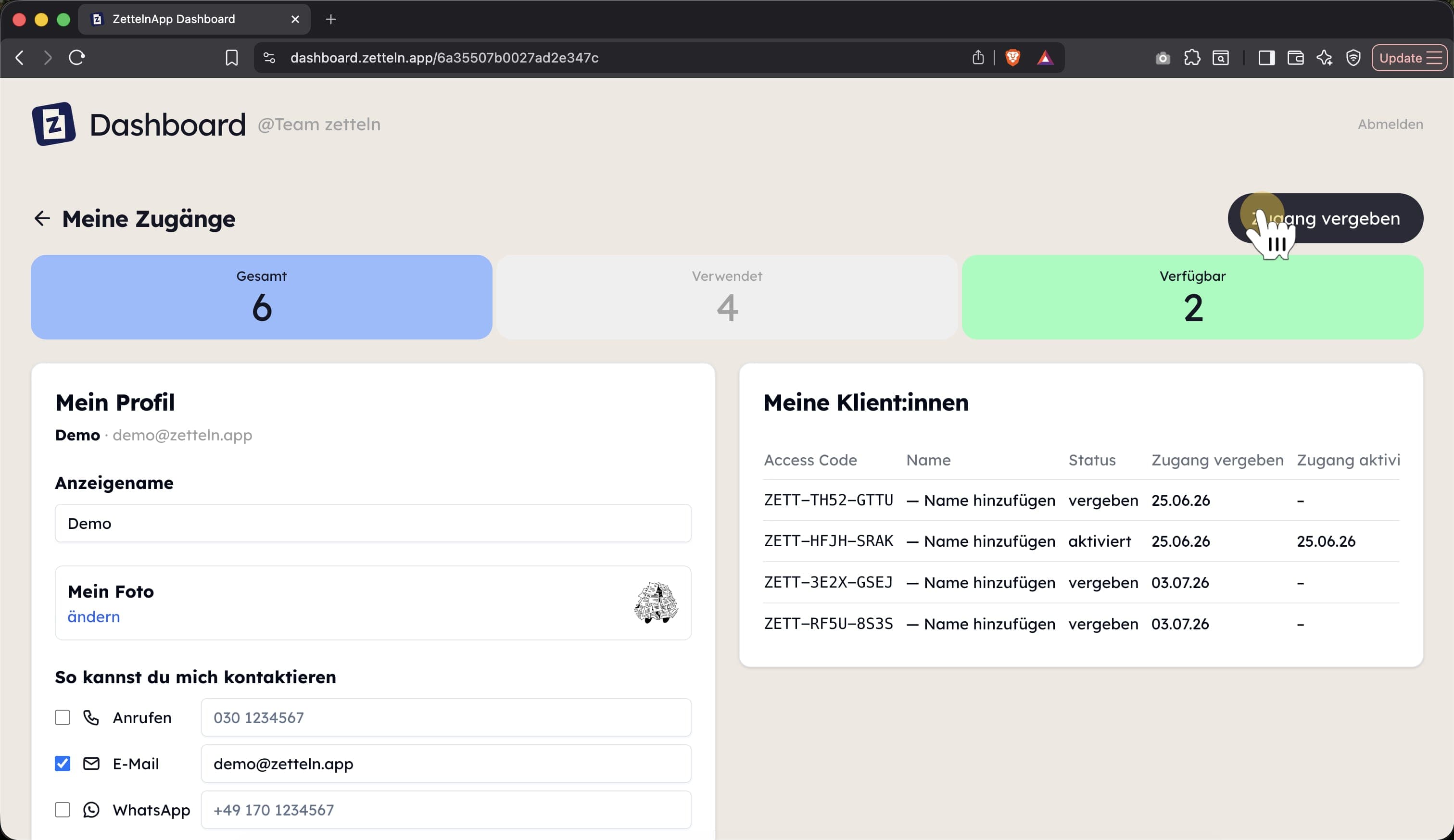1454x840 pixels.
Task: Click the browser forward arrow
Action: point(48,58)
